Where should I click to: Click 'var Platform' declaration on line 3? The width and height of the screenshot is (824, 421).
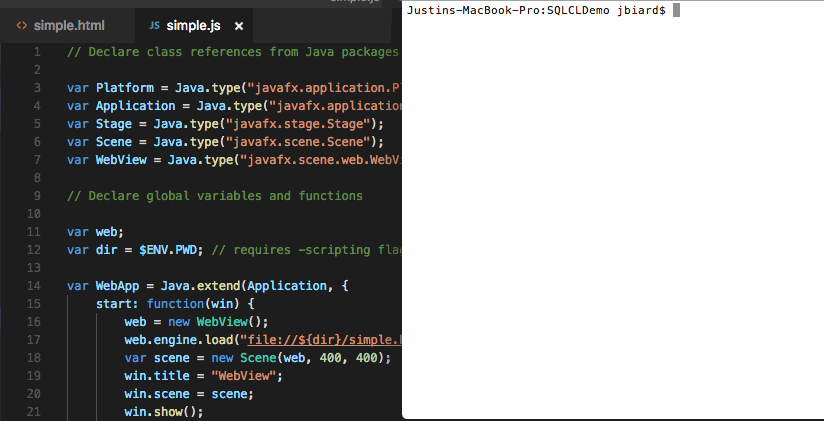110,88
